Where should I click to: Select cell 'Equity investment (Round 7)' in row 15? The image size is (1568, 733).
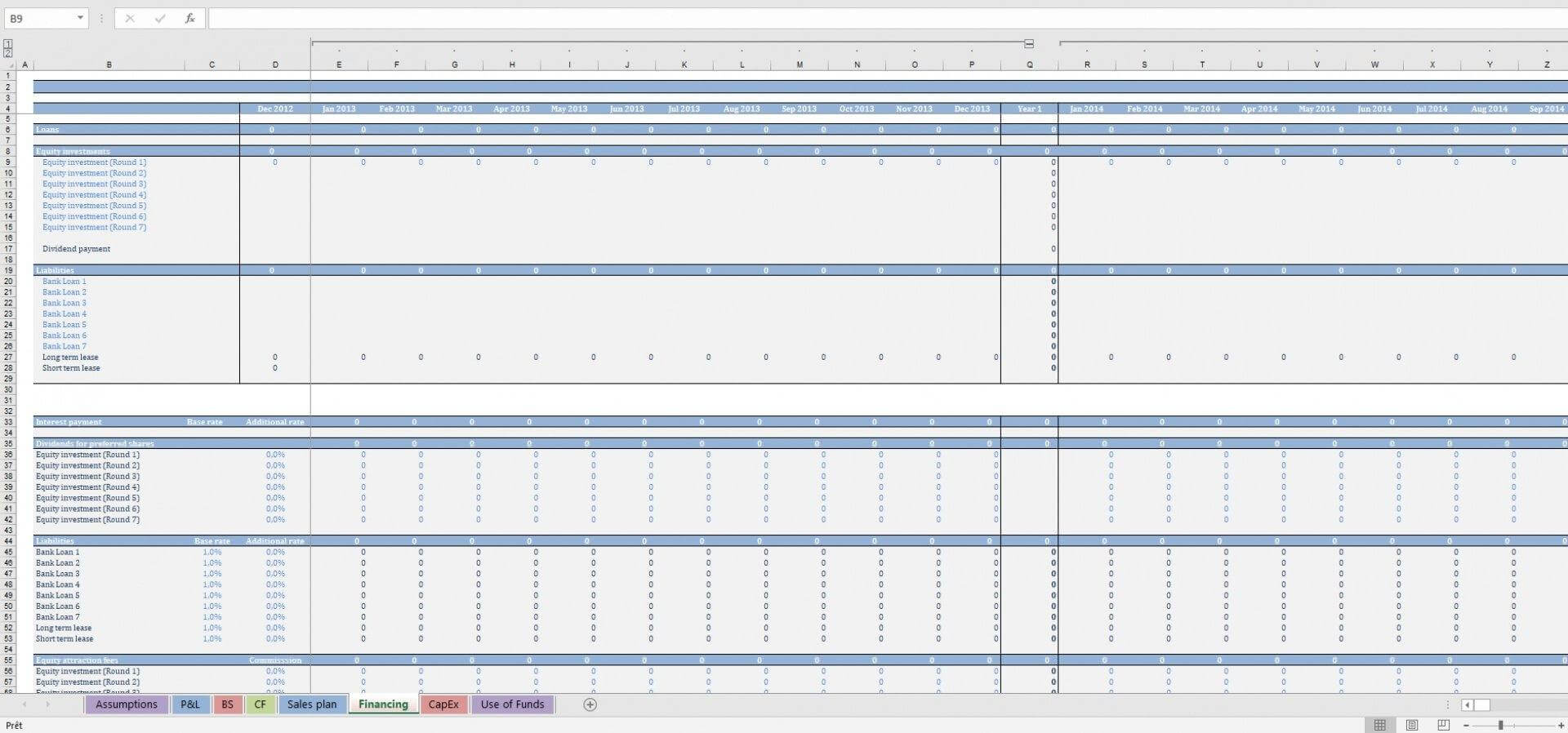tap(95, 227)
